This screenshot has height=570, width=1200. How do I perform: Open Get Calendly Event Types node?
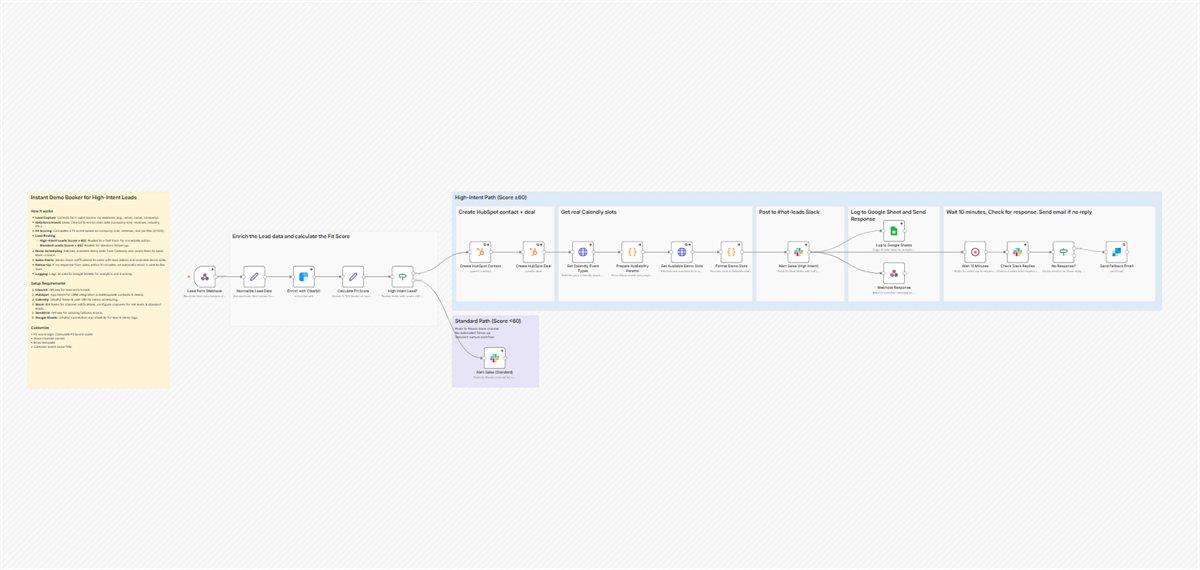[x=583, y=252]
